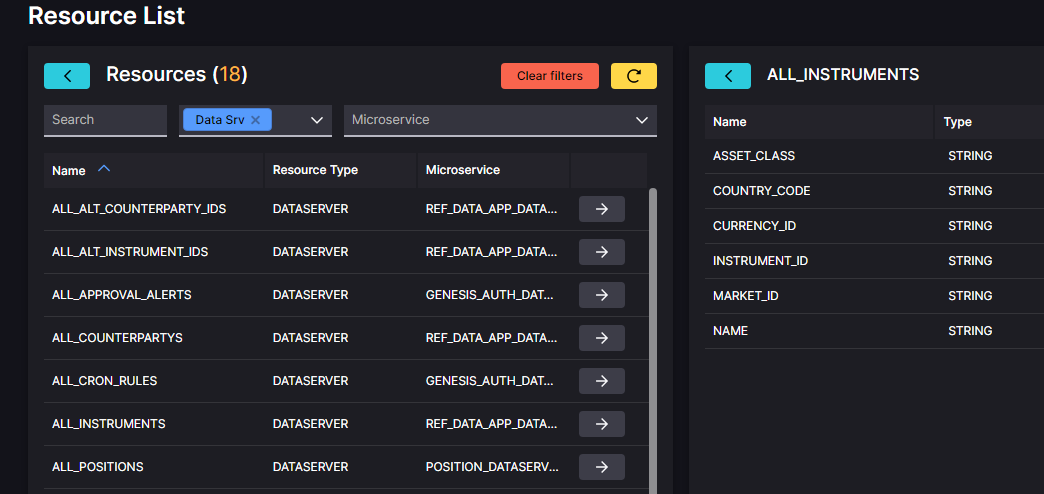The image size is (1044, 494).
Task: Open details arrow for ALL_ALT_INSTRUMENT_IDS
Action: point(602,252)
